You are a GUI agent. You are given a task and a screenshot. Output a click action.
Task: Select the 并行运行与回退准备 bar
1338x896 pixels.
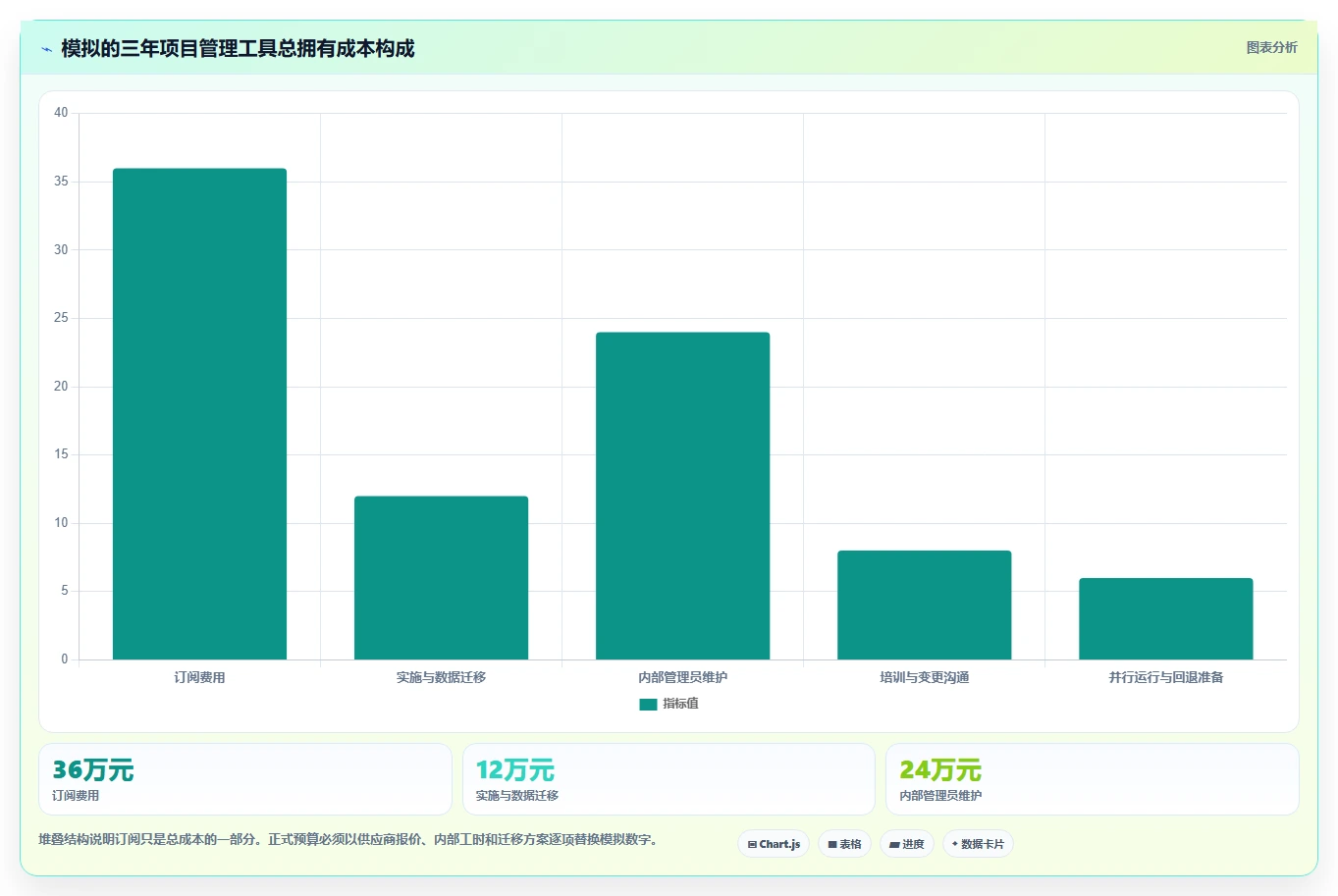(1165, 618)
